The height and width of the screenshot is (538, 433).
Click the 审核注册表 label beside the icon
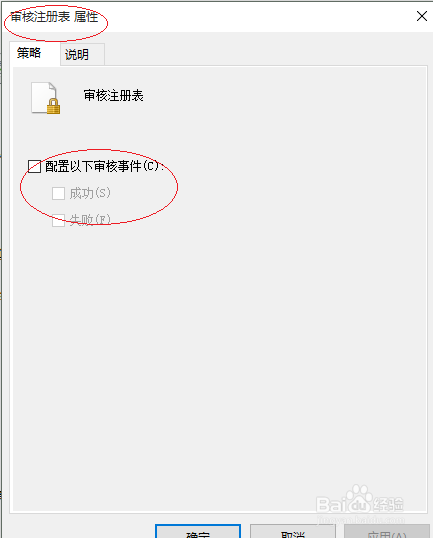pos(114,96)
